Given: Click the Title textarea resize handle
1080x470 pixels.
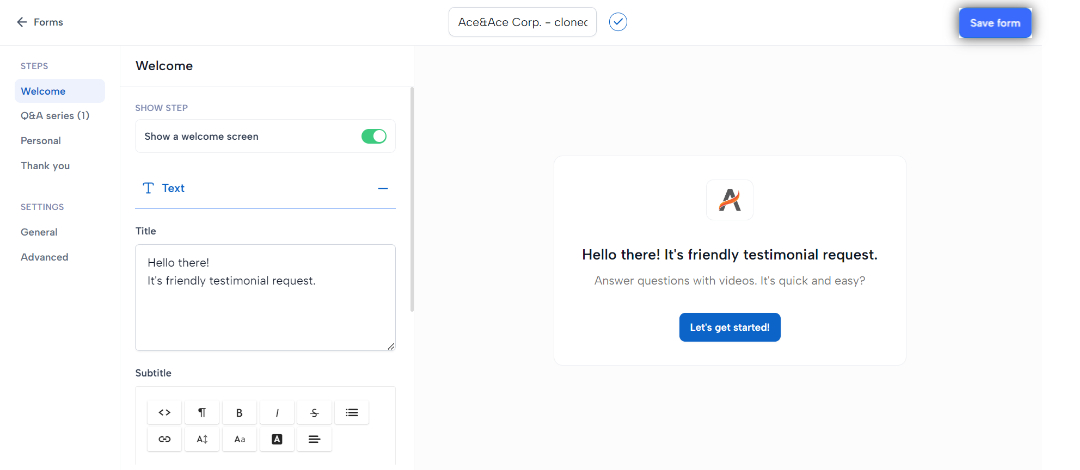Looking at the screenshot, I should tap(391, 346).
